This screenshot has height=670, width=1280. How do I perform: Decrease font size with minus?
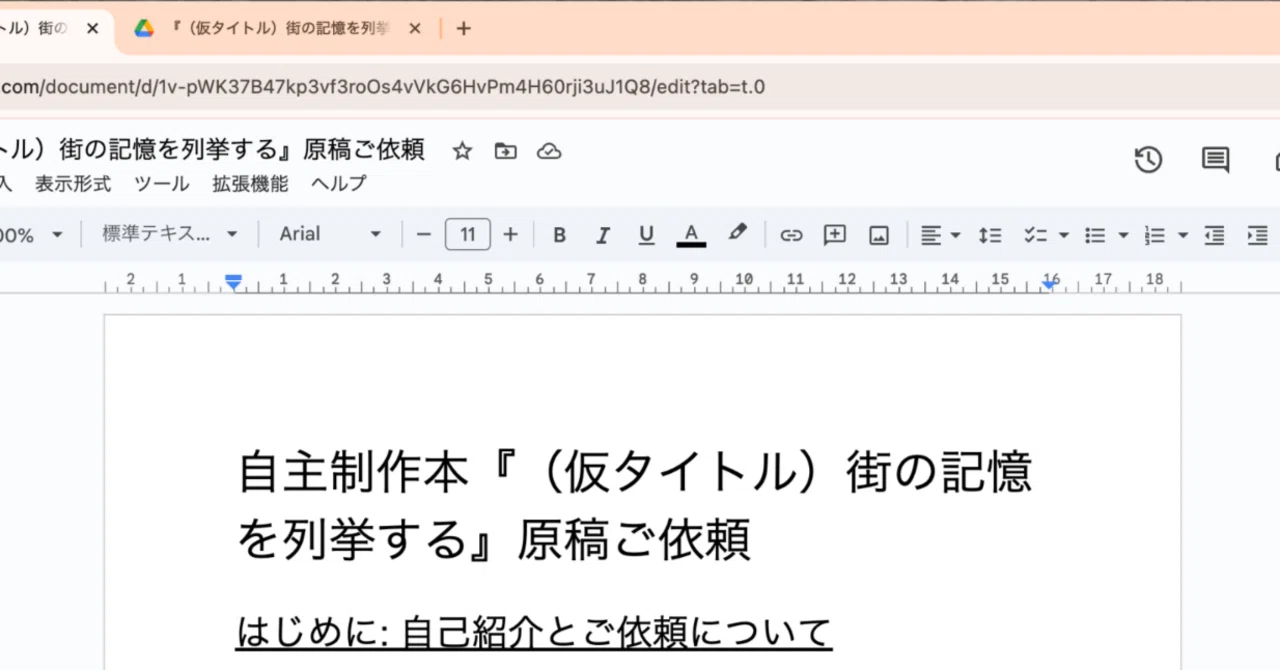[x=423, y=235]
